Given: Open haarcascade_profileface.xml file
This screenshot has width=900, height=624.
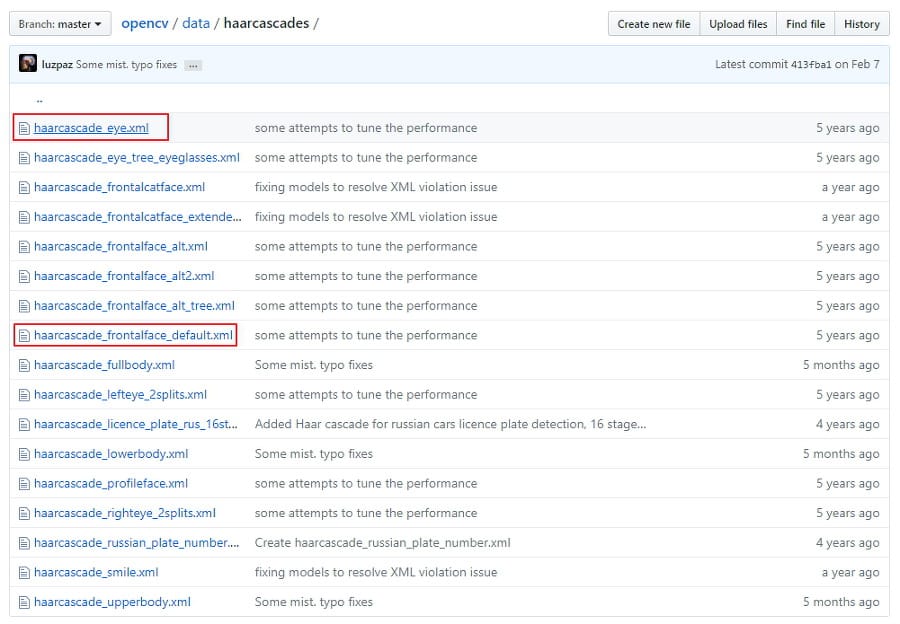Looking at the screenshot, I should click(x=111, y=484).
